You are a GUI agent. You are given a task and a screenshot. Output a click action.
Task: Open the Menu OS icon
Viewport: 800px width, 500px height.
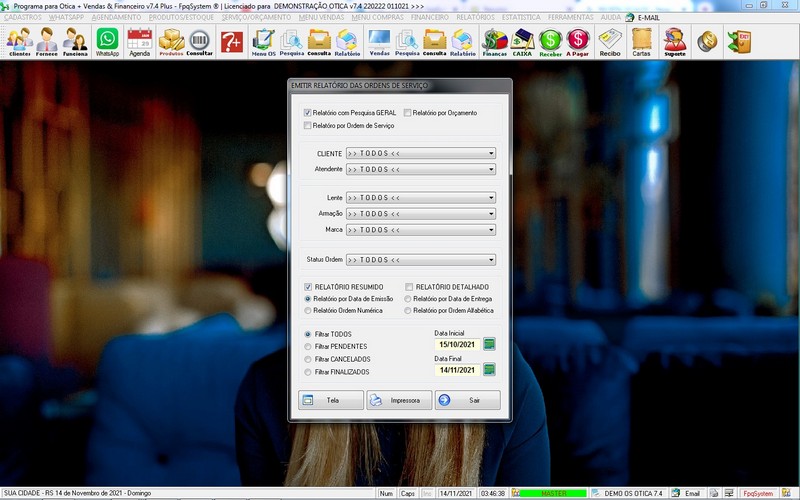264,42
